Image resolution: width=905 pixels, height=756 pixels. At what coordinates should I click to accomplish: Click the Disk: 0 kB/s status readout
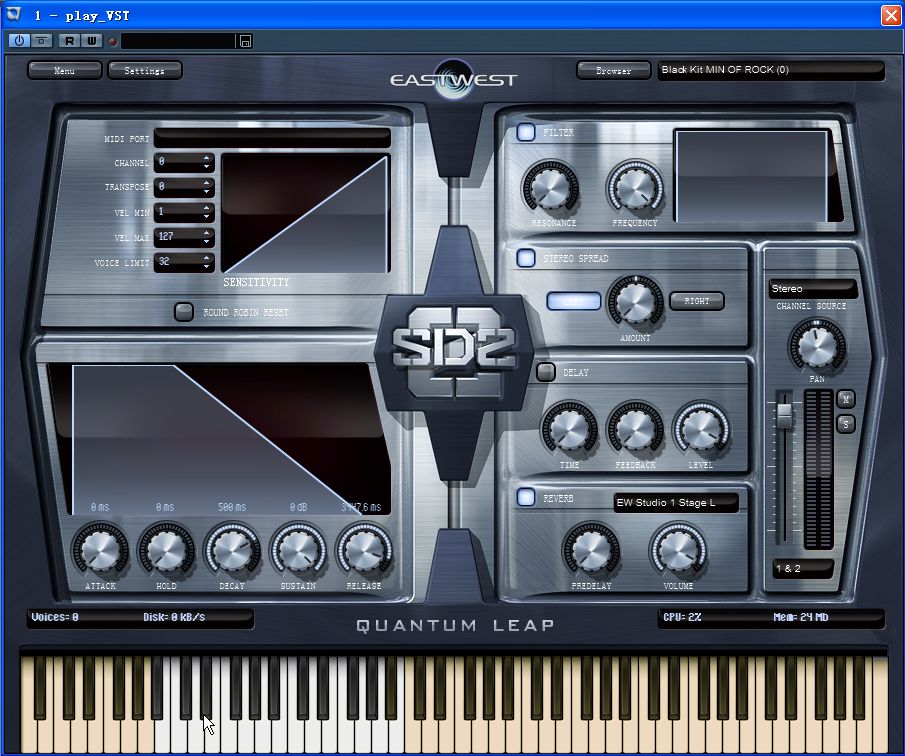pyautogui.click(x=174, y=617)
